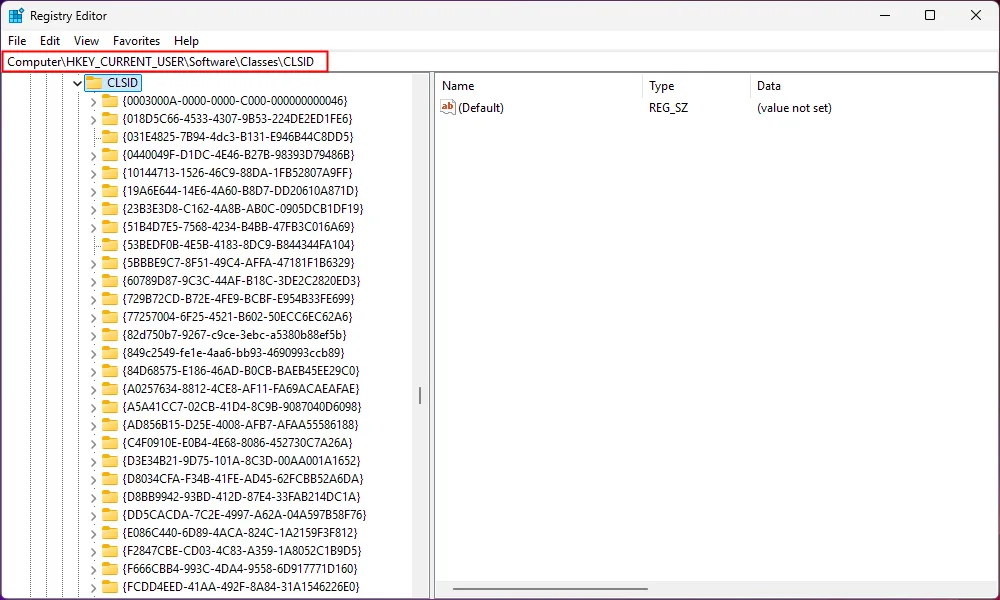The width and height of the screenshot is (1000, 600).
Task: Click the REG_SZ string icon next to (Default)
Action: tap(447, 107)
